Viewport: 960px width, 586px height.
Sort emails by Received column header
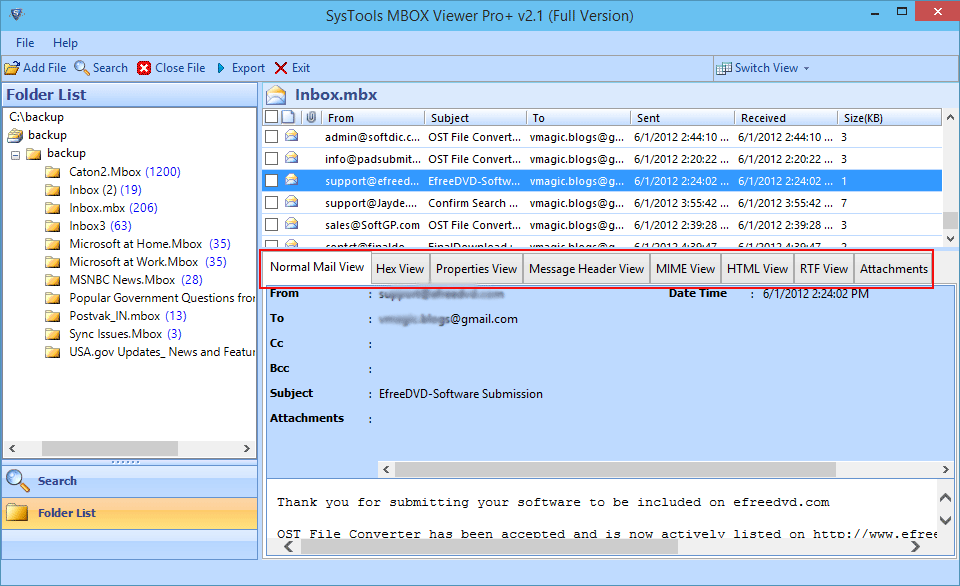coord(786,118)
